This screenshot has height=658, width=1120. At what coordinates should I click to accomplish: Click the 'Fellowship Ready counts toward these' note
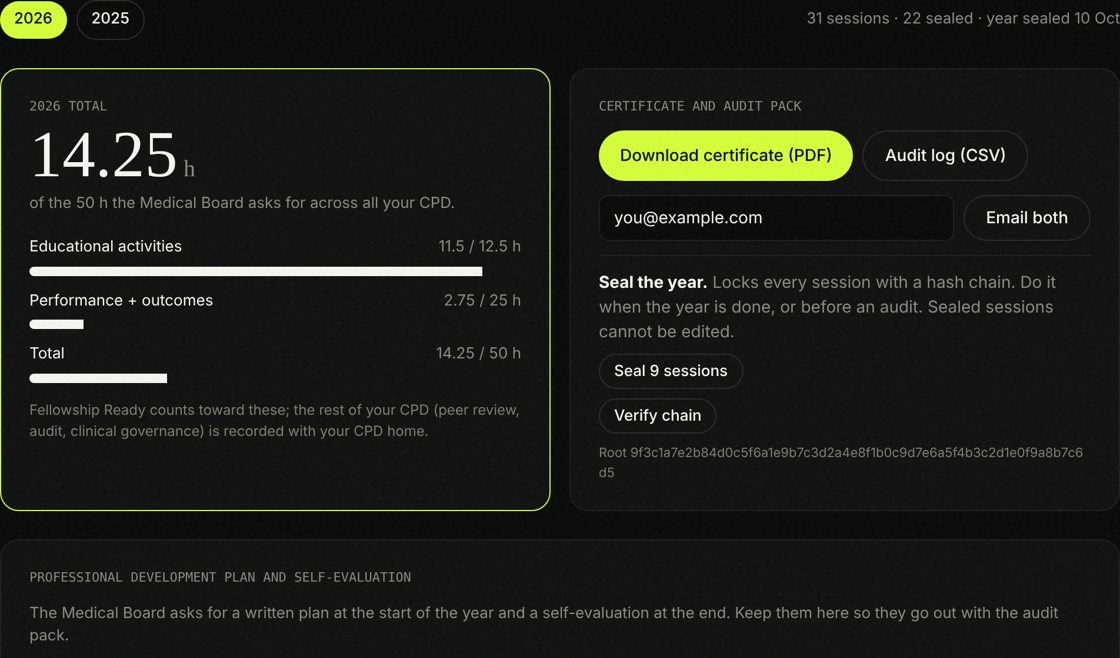(274, 420)
